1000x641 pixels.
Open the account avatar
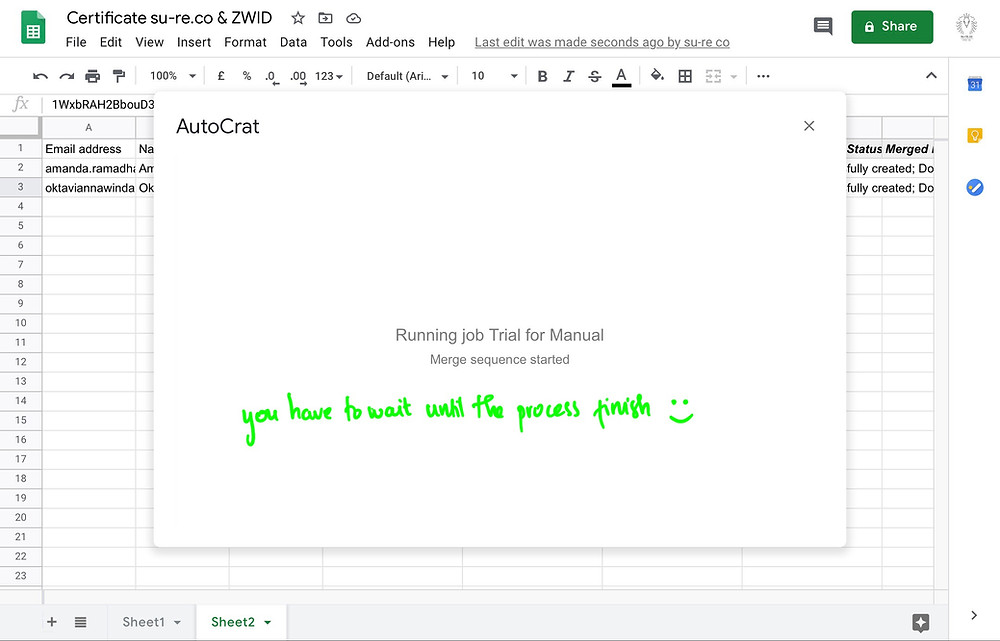click(x=966, y=27)
